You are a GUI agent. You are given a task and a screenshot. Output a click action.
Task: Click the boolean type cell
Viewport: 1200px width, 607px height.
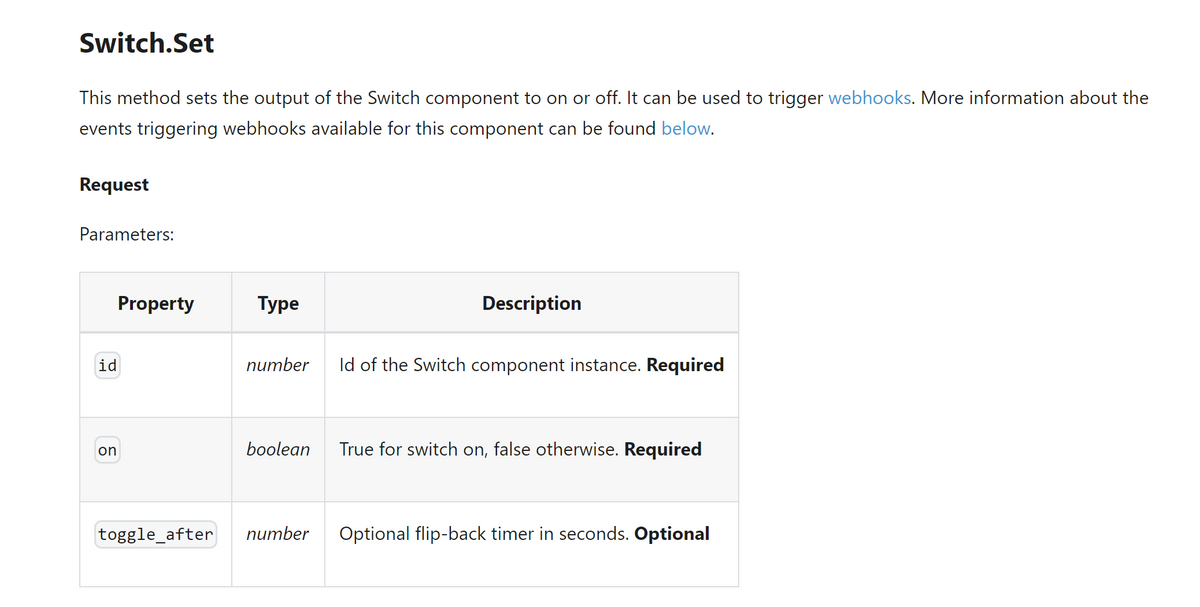click(x=278, y=449)
